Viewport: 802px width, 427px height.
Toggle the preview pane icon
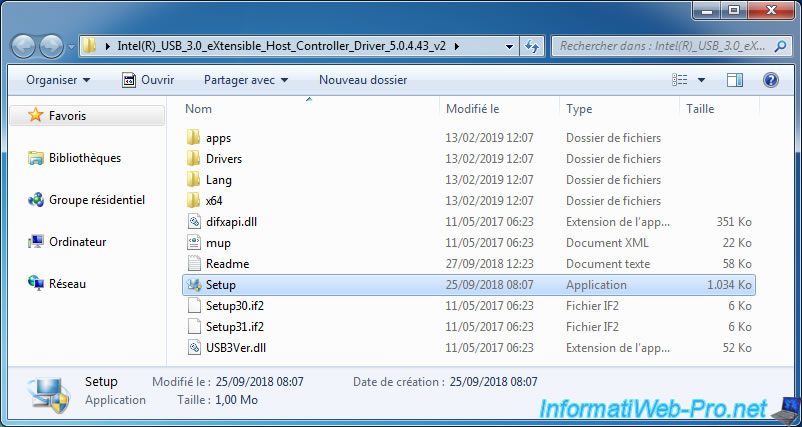[x=735, y=80]
